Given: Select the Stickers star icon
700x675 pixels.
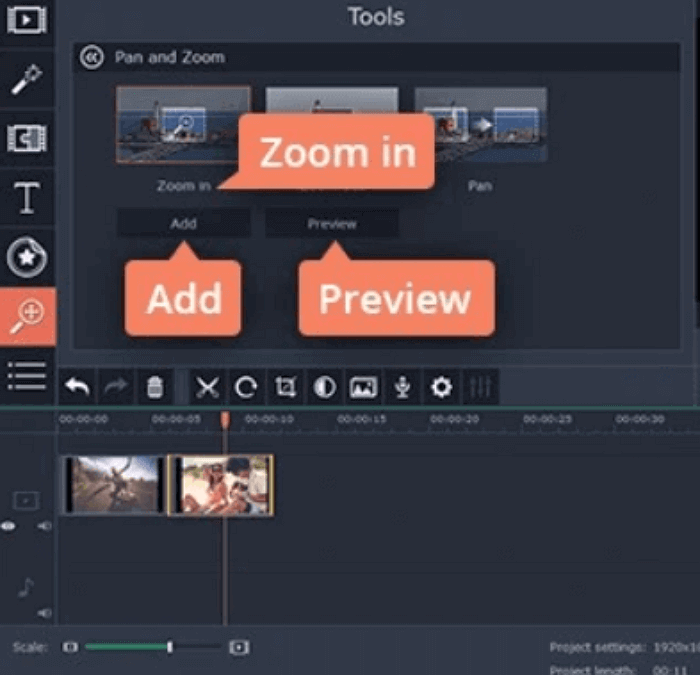Looking at the screenshot, I should [27, 258].
